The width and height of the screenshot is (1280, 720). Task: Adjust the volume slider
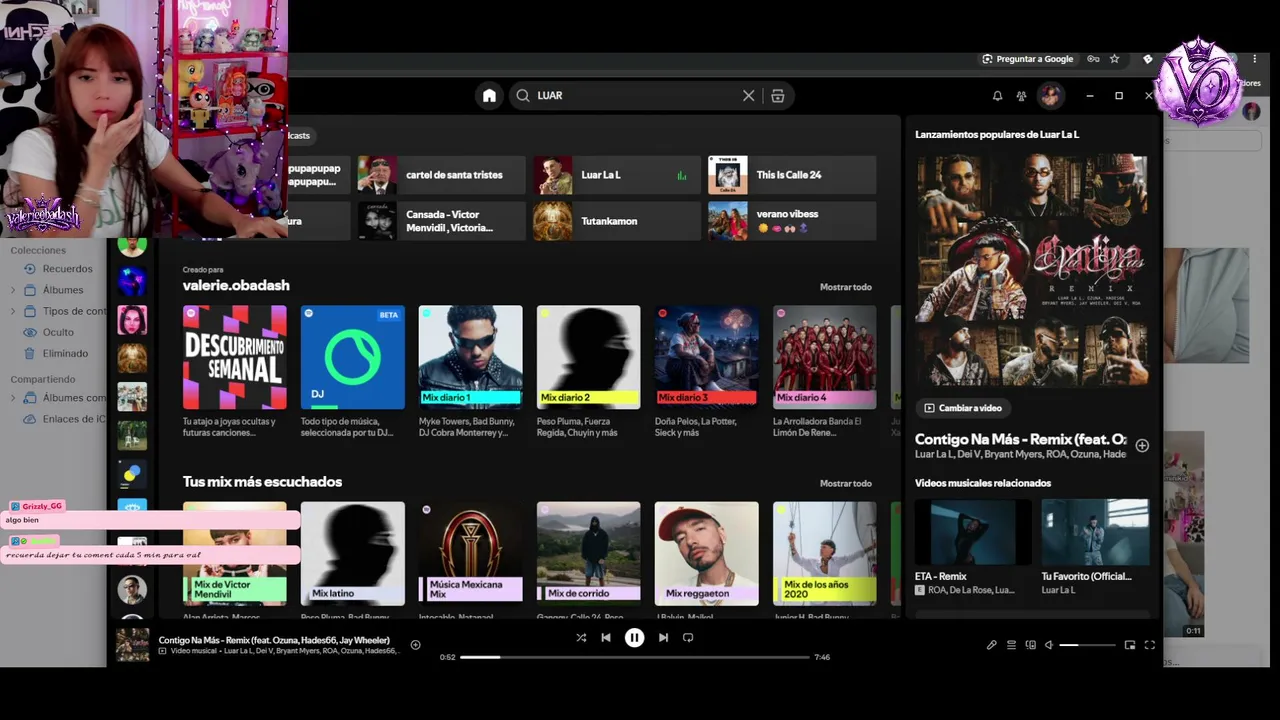[x=1087, y=645]
